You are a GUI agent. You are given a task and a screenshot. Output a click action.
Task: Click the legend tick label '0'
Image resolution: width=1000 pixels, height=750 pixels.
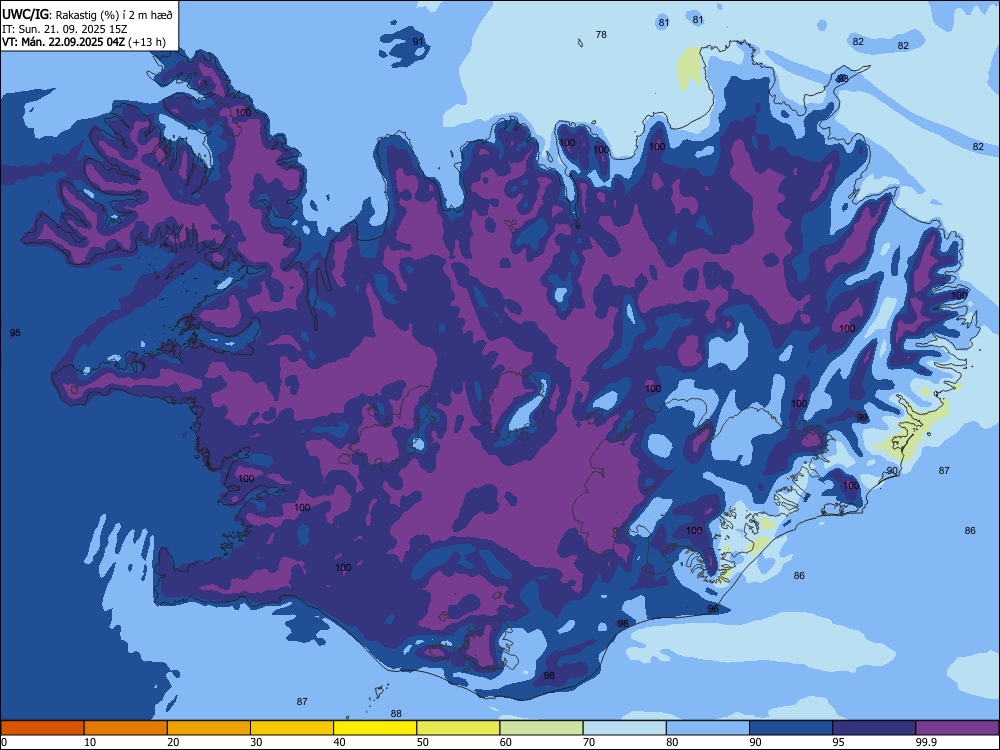point(4,742)
